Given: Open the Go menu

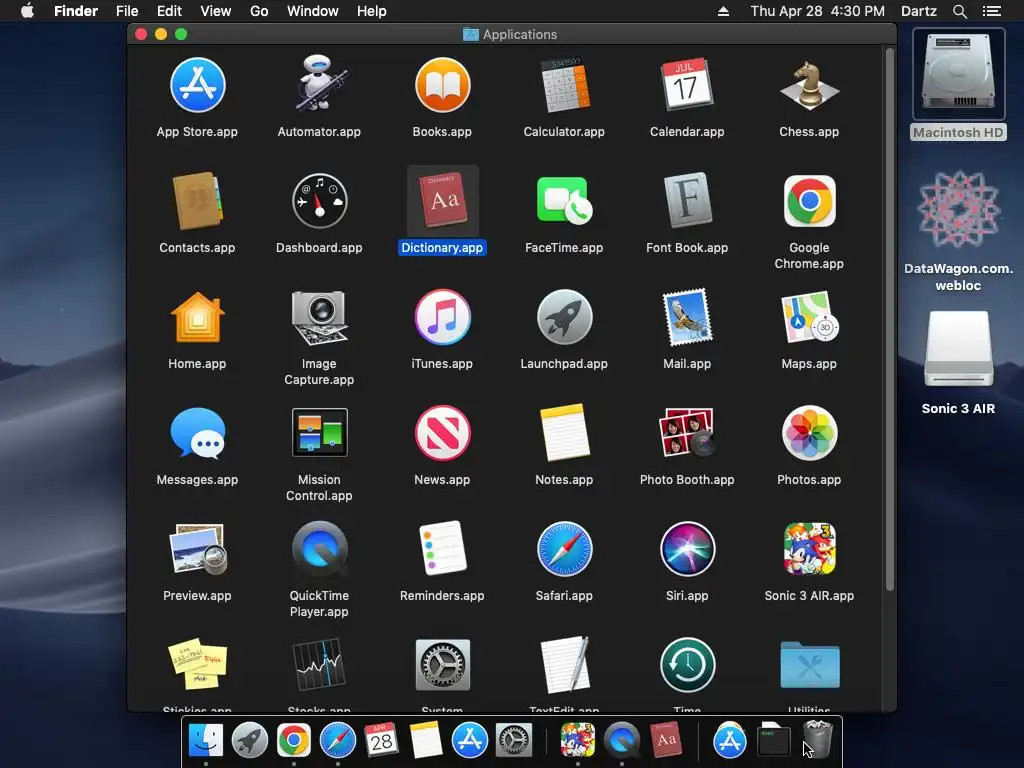Looking at the screenshot, I should 259,11.
